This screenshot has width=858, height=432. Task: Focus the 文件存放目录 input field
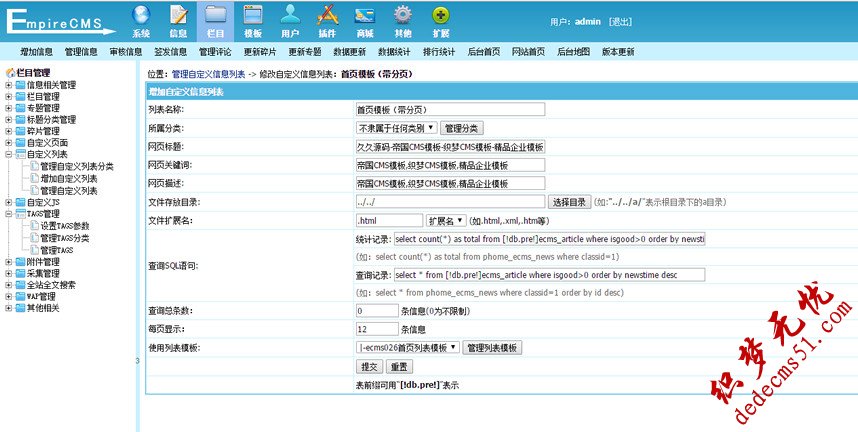coord(450,202)
